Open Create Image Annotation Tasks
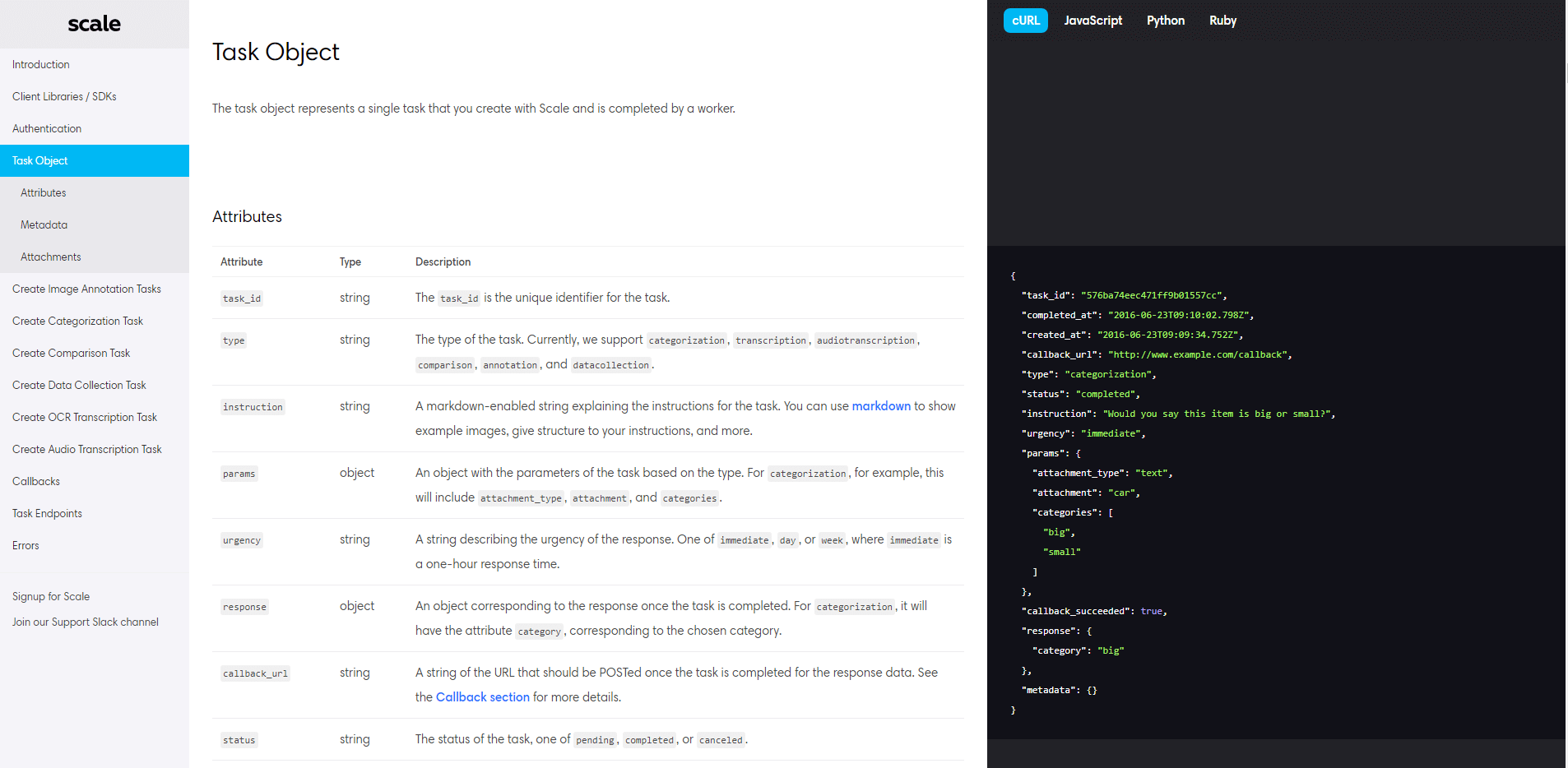This screenshot has width=1568, height=768. [x=86, y=289]
